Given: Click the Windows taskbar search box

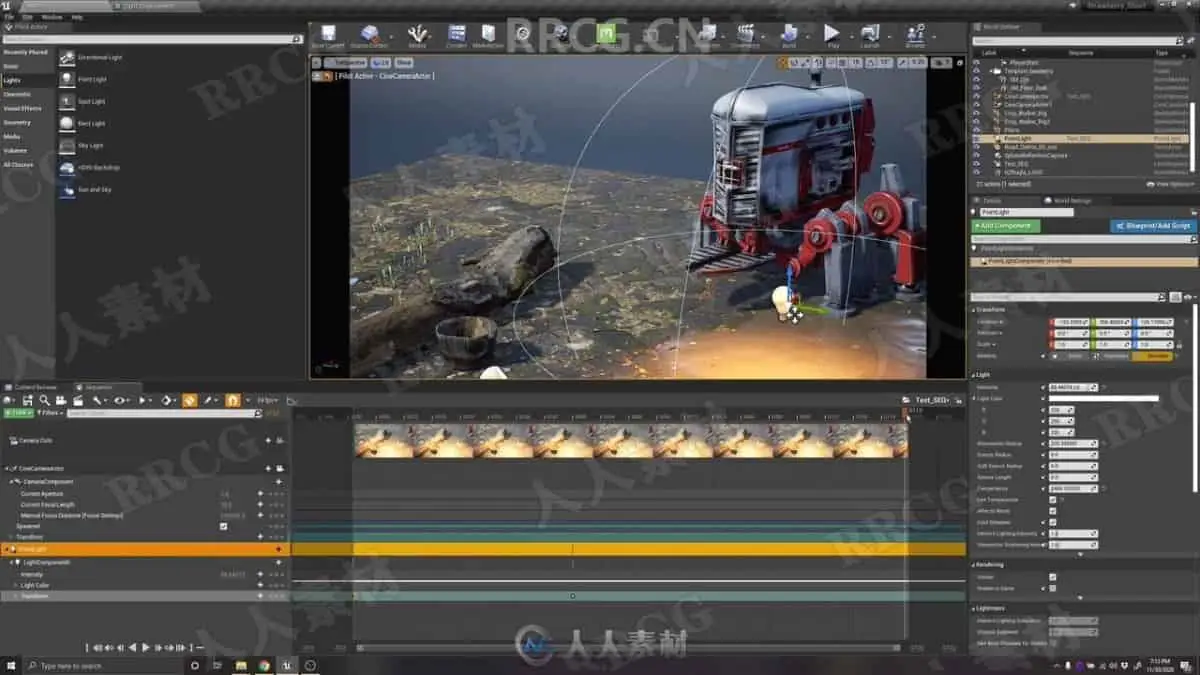Looking at the screenshot, I should click(100, 665).
